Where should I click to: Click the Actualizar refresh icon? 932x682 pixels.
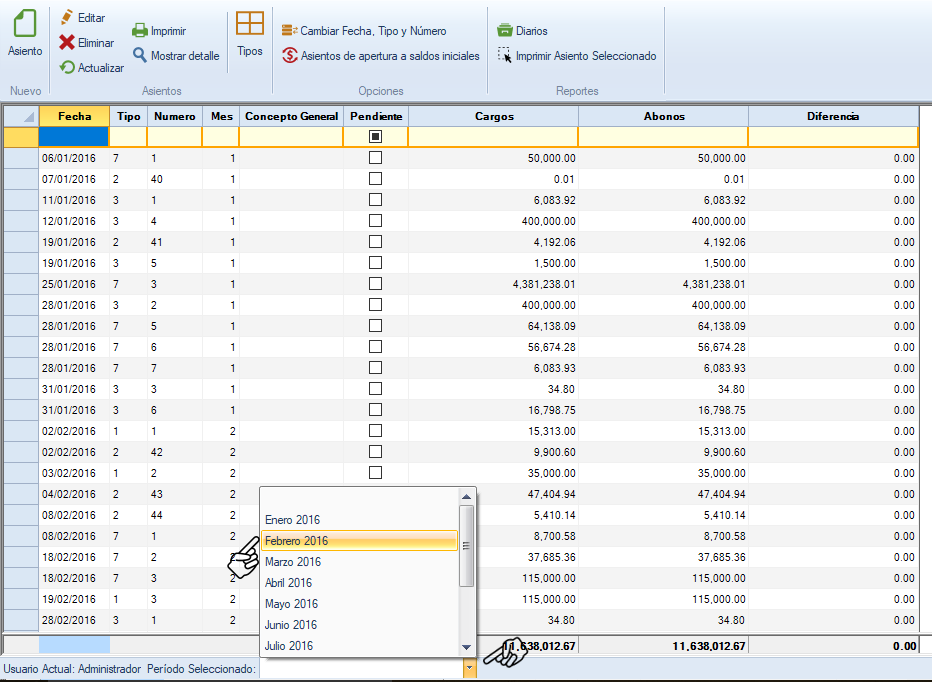pyautogui.click(x=67, y=68)
